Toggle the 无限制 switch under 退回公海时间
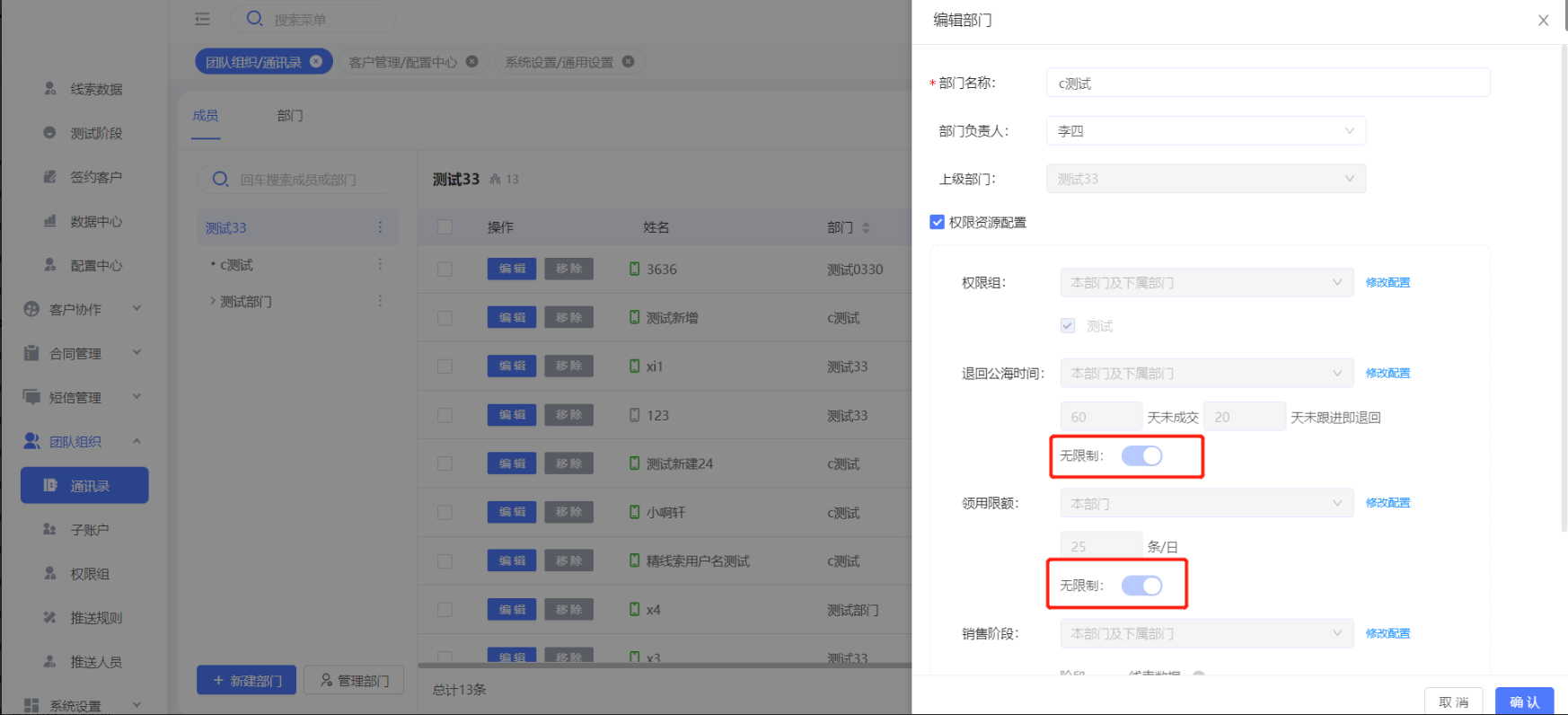 [1141, 456]
